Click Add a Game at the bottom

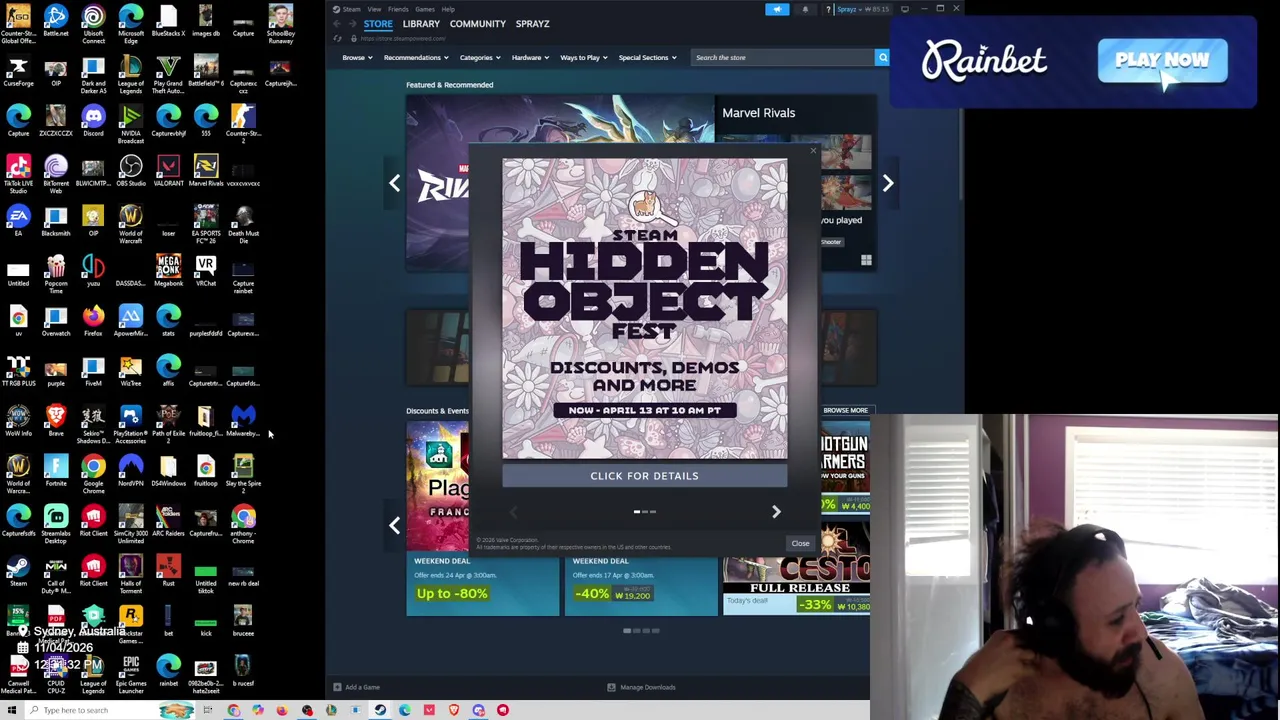356,687
